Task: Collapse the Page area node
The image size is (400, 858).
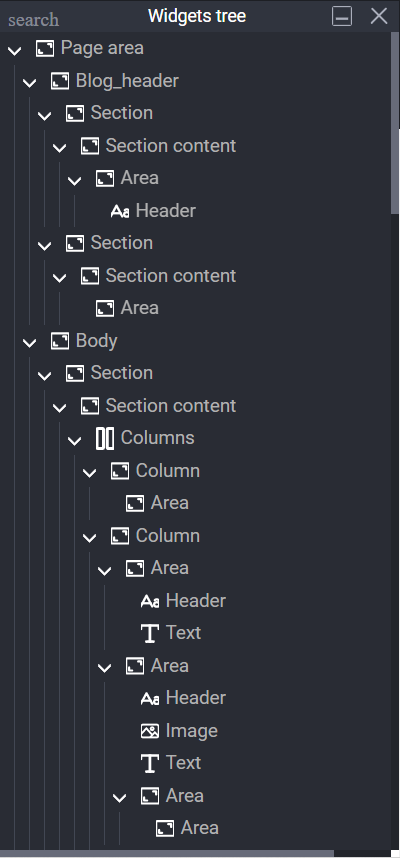Action: (x=15, y=50)
